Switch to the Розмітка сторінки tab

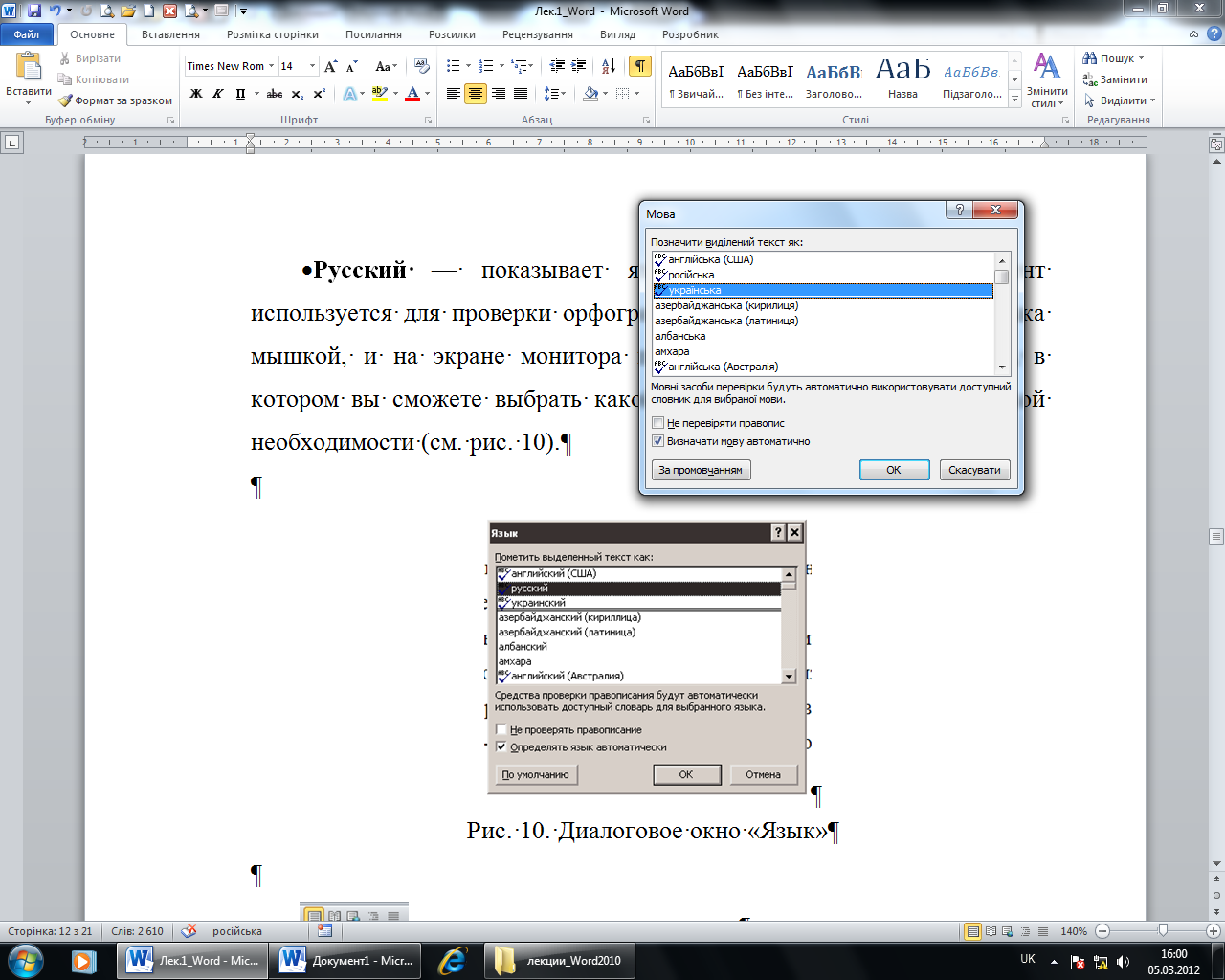(273, 34)
